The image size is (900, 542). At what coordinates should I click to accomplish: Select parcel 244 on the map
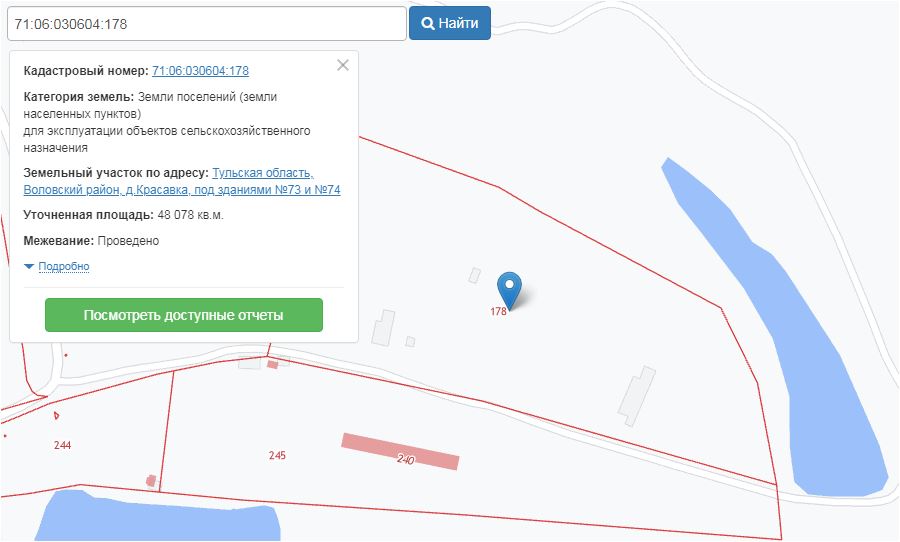tap(63, 445)
